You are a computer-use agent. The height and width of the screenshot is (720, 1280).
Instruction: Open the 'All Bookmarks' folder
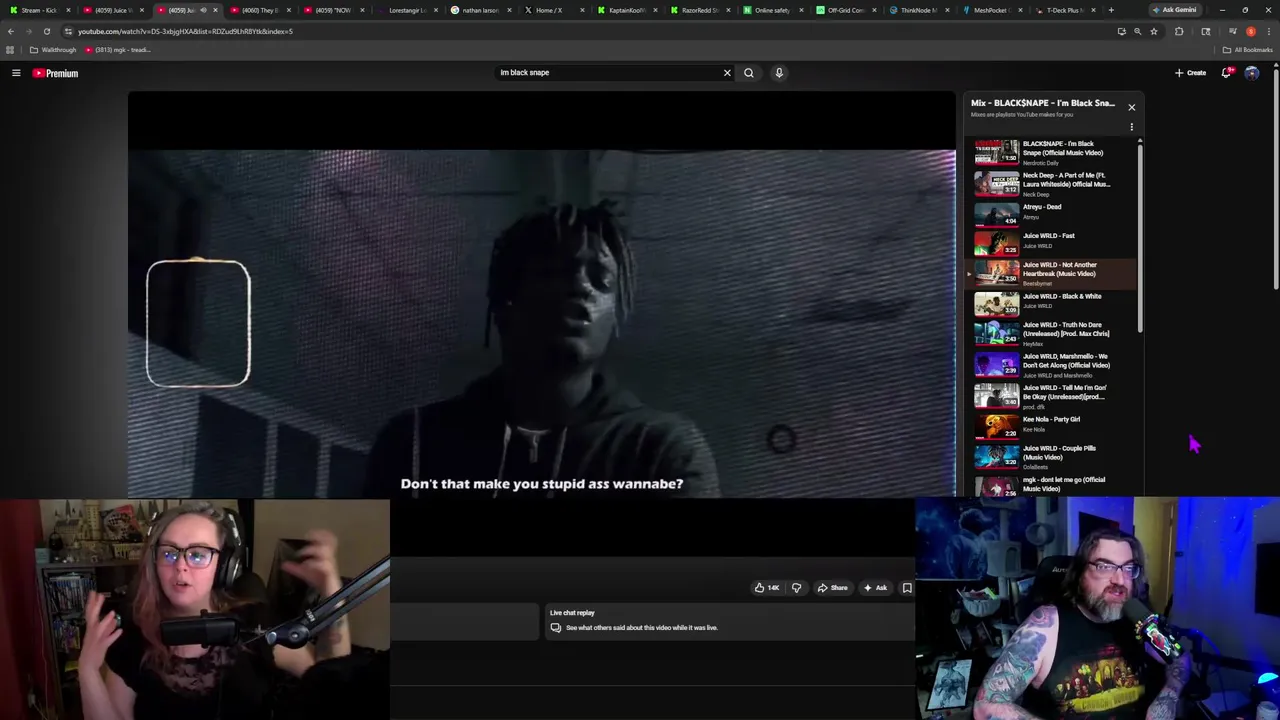point(1247,50)
